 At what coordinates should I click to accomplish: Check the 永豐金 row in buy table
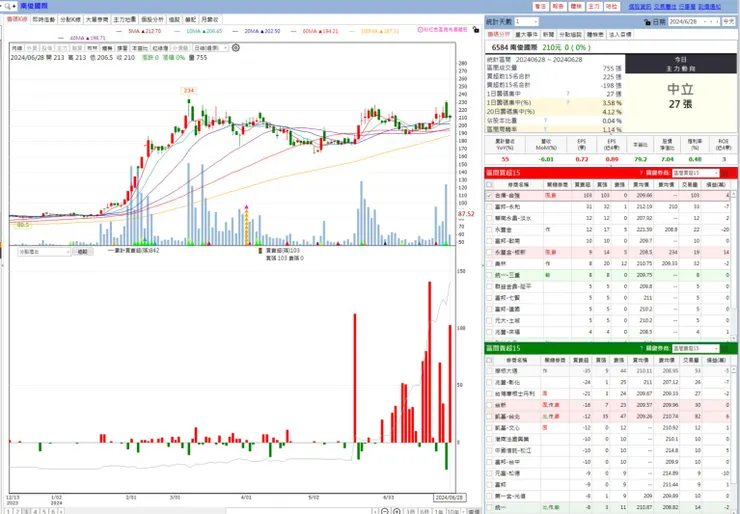click(489, 229)
